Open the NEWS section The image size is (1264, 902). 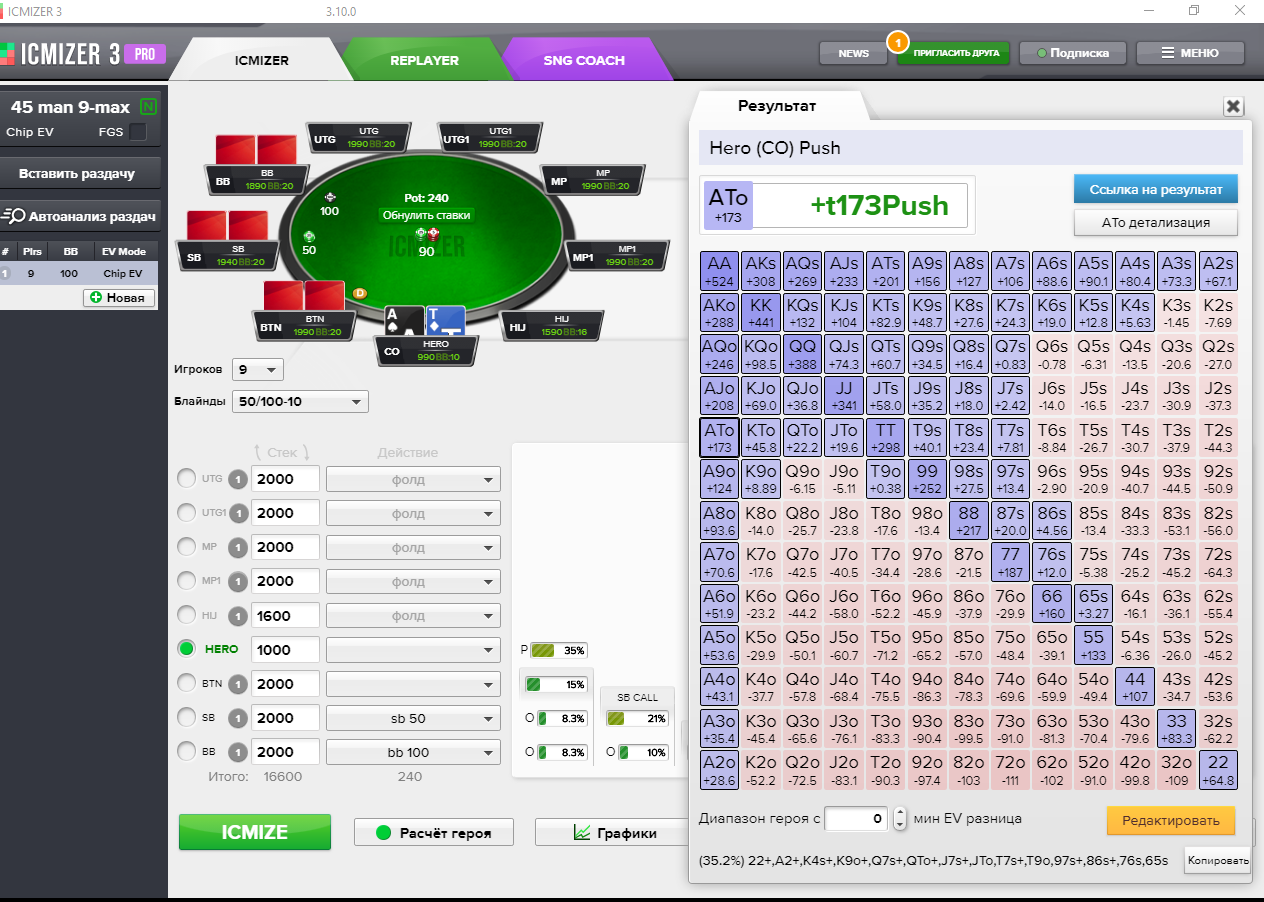[853, 53]
